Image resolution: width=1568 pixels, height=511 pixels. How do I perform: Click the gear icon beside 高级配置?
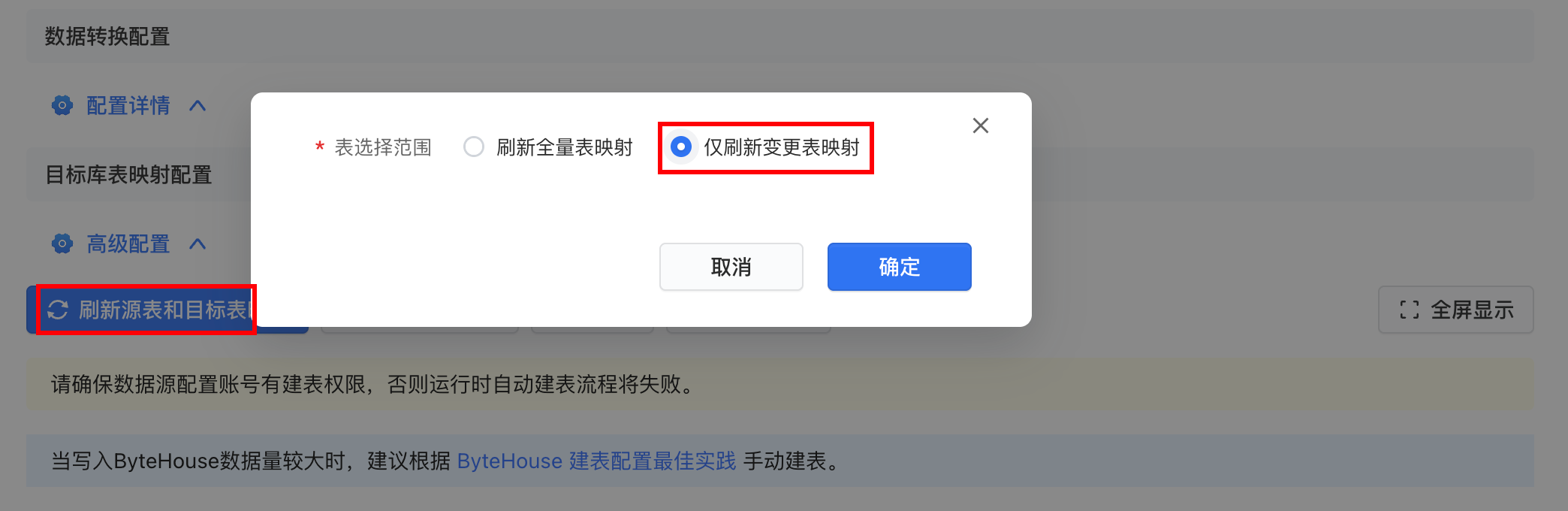(62, 244)
